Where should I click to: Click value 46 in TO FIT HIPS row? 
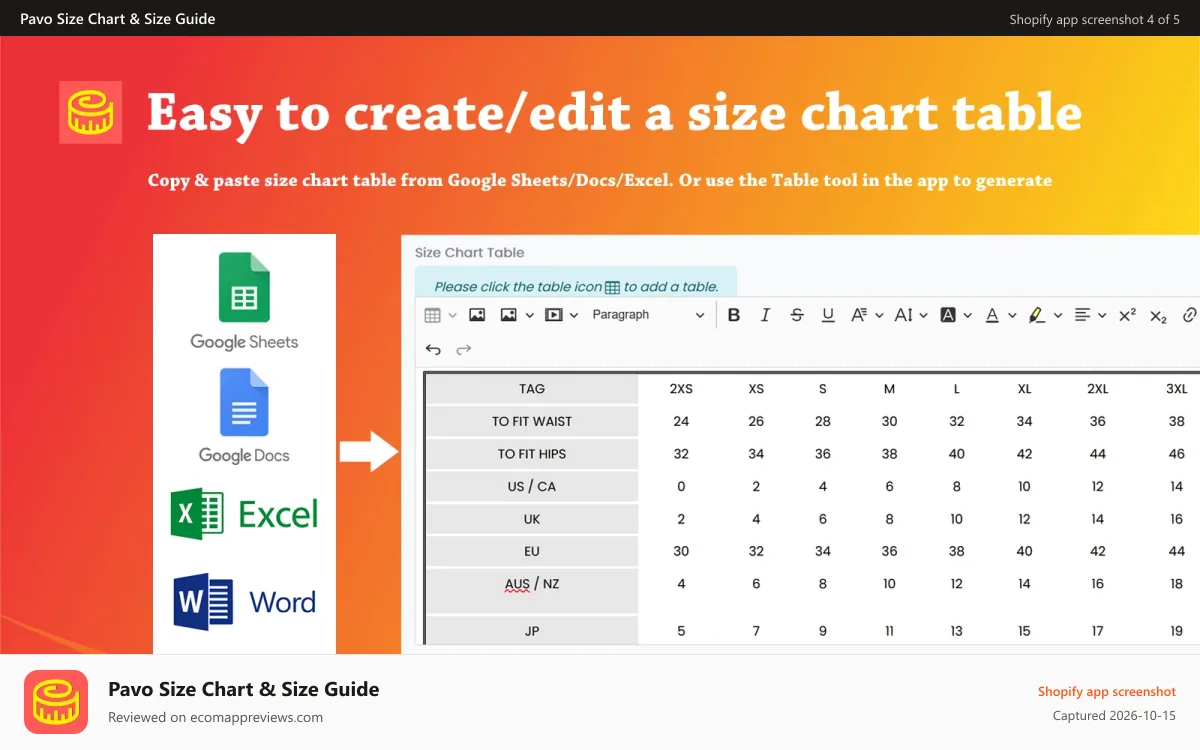1177,454
